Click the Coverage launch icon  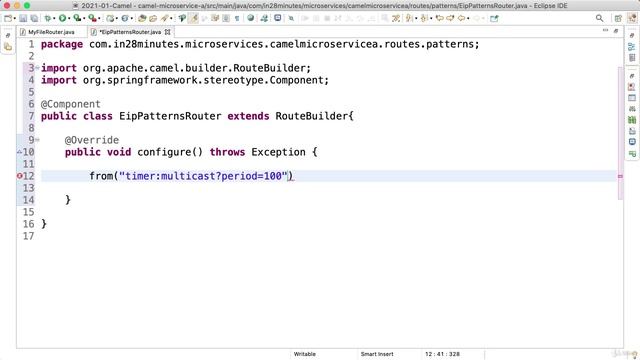77,18
